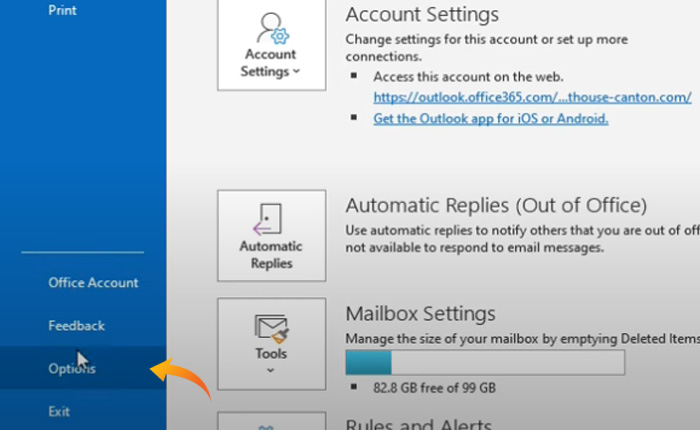This screenshot has width=700, height=430.
Task: Open Automatic Replies via the door icon
Action: click(x=271, y=220)
